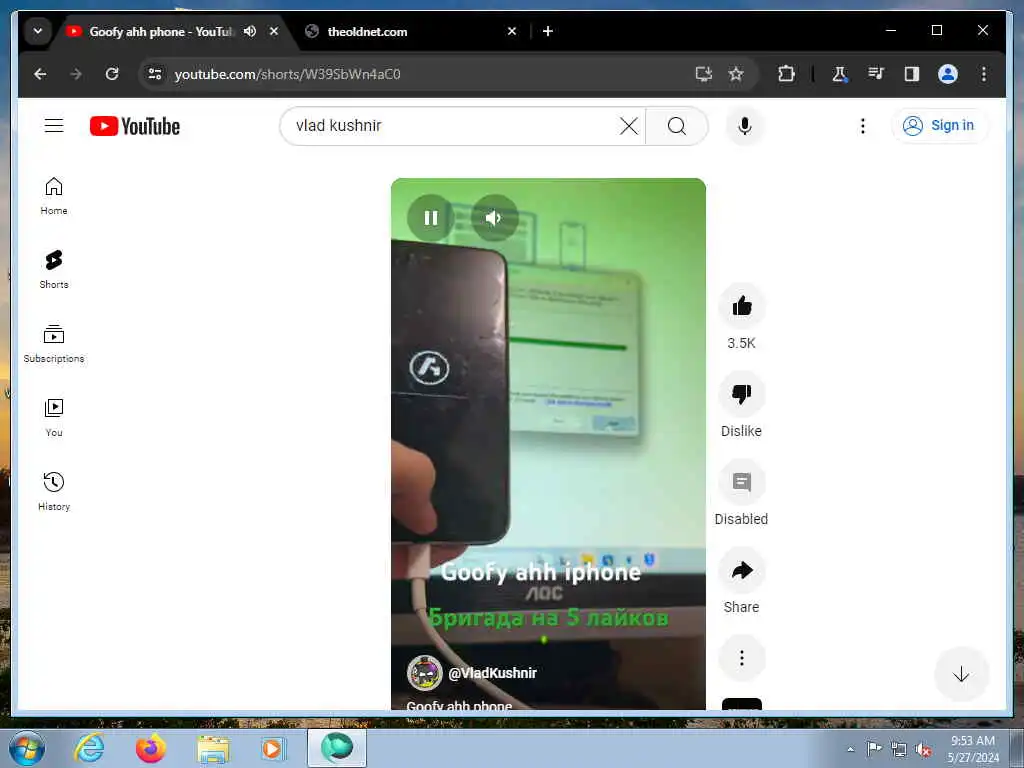
Task: Reload the current page
Action: pos(112,74)
